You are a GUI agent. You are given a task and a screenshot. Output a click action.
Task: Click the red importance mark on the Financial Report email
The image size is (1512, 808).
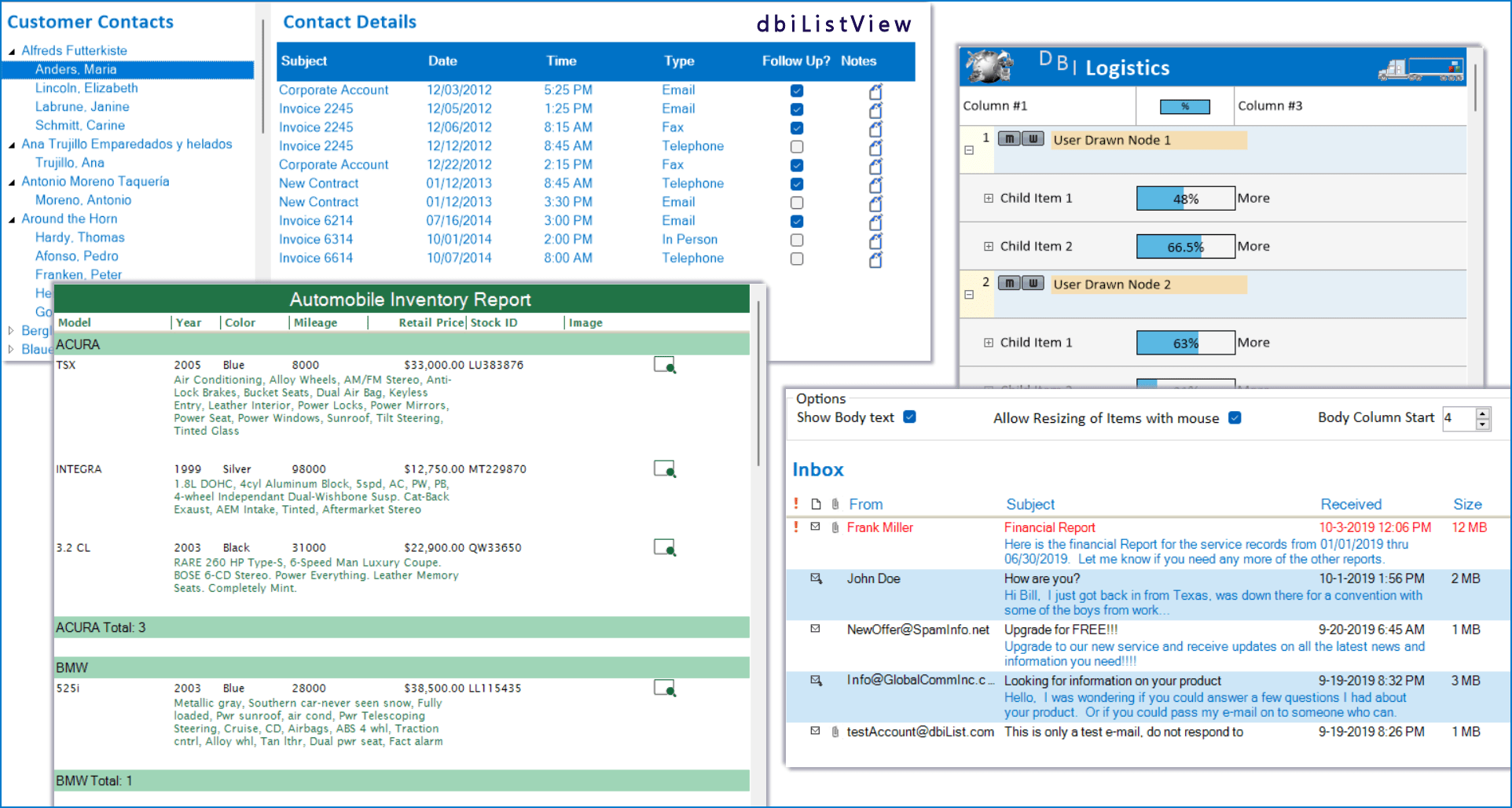(795, 527)
